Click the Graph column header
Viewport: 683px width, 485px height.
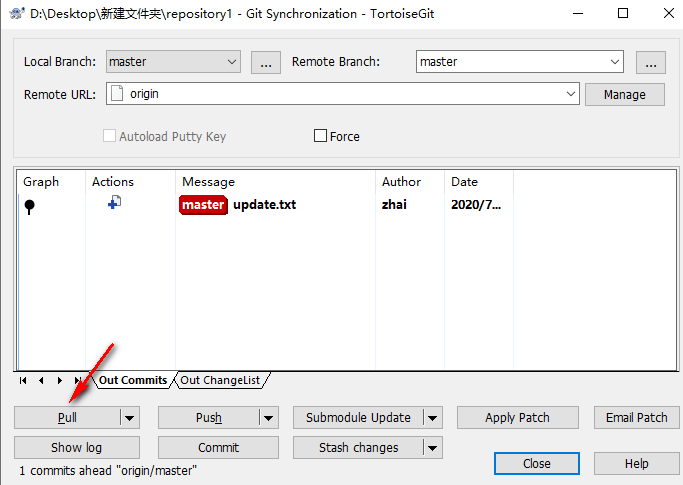tap(51, 182)
